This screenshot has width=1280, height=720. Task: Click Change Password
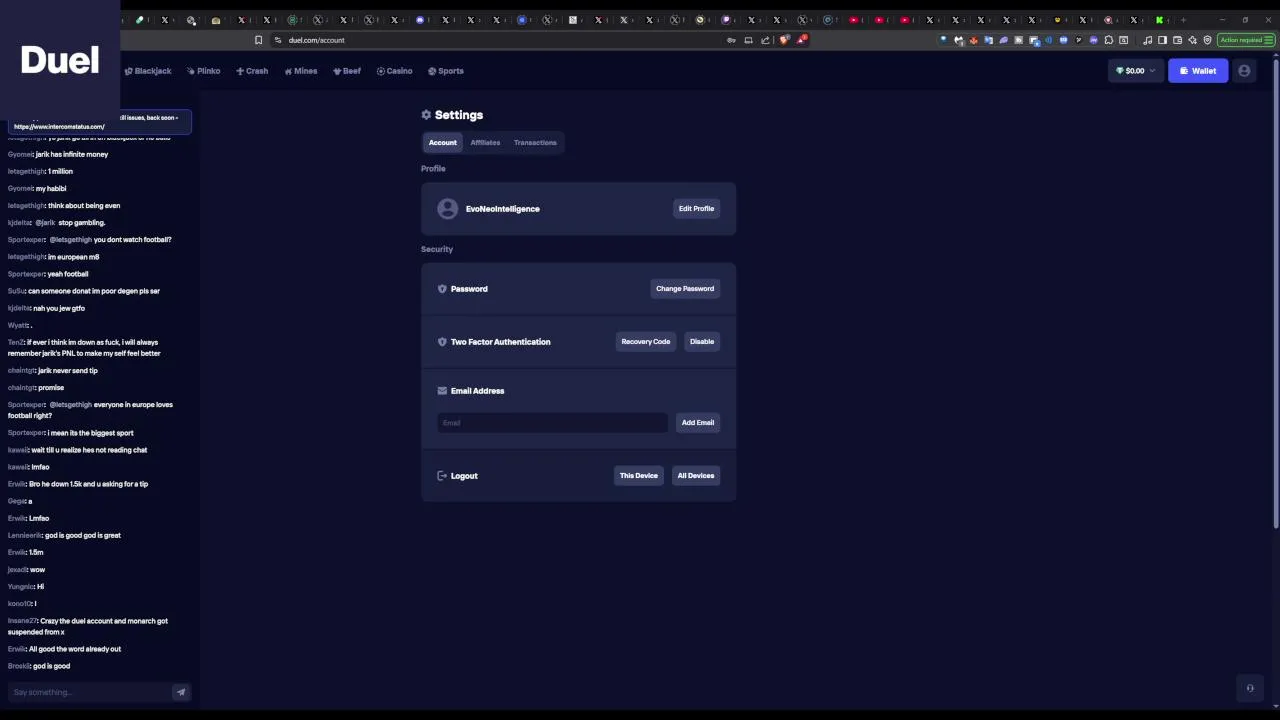pyautogui.click(x=685, y=289)
